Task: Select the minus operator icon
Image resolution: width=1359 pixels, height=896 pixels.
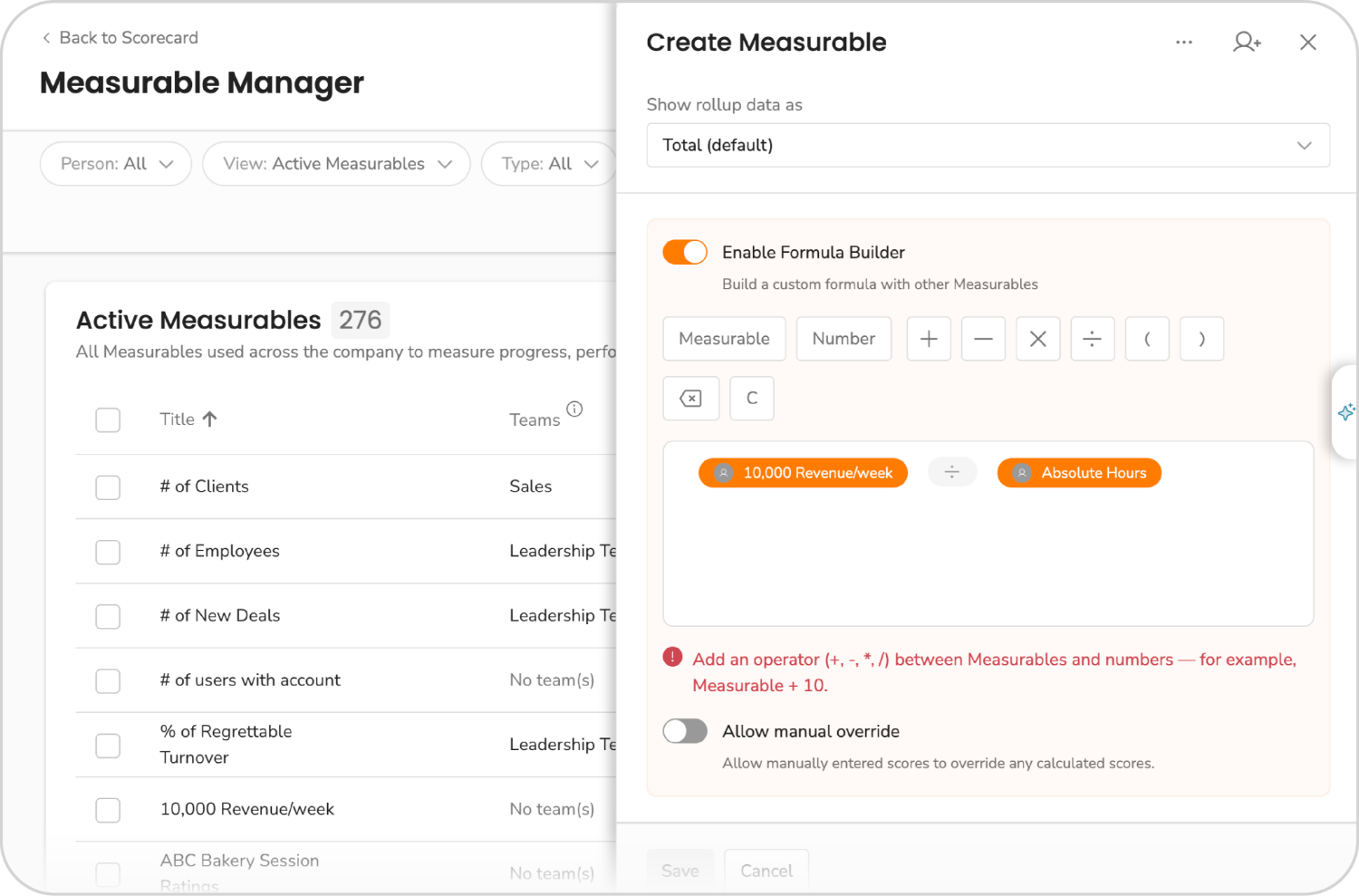Action: click(983, 338)
